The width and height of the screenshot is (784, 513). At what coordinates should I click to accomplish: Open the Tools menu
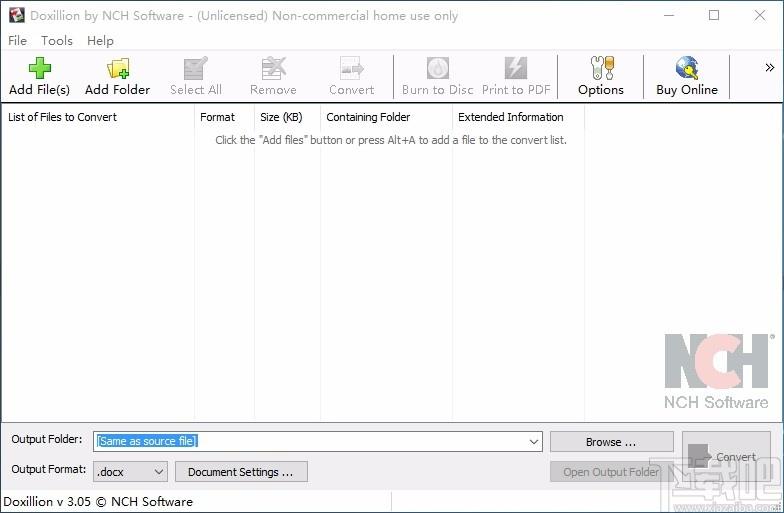(56, 40)
